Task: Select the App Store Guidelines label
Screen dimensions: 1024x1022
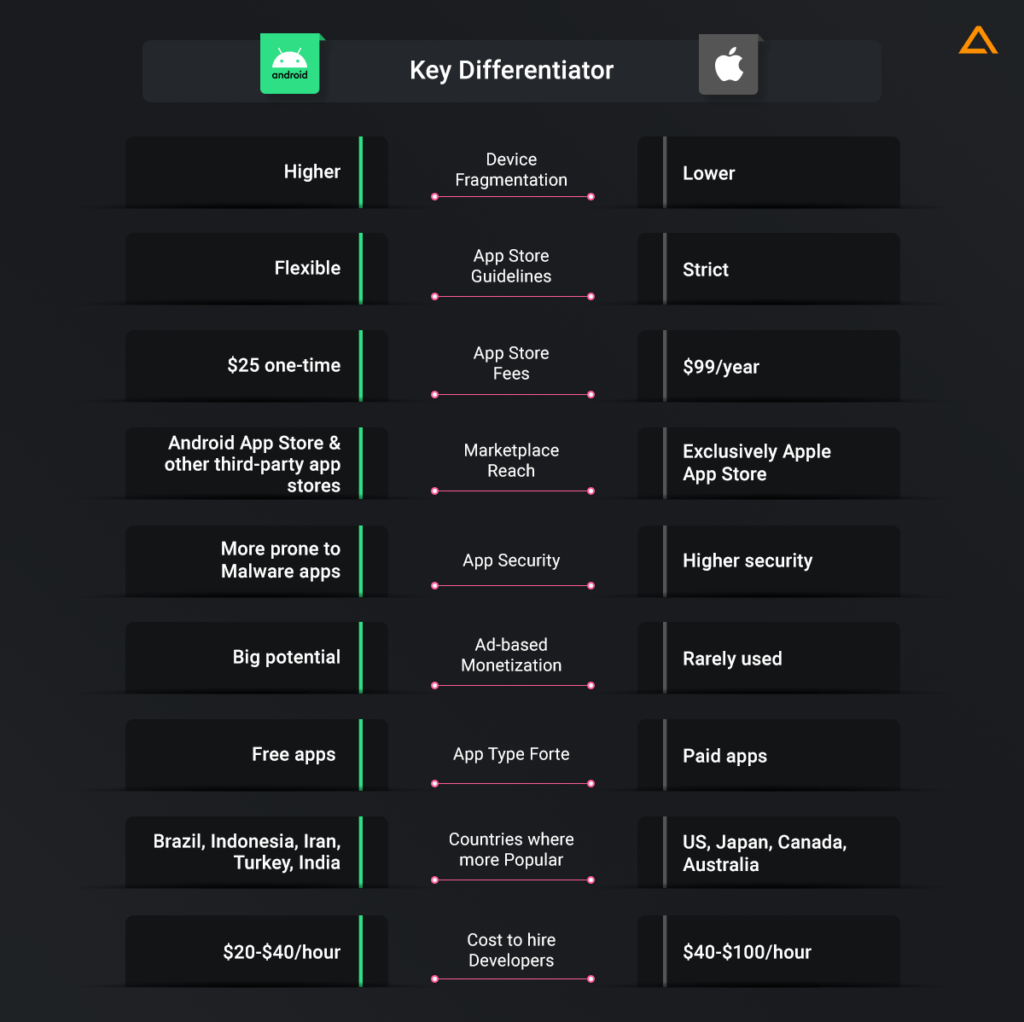Action: tap(511, 266)
